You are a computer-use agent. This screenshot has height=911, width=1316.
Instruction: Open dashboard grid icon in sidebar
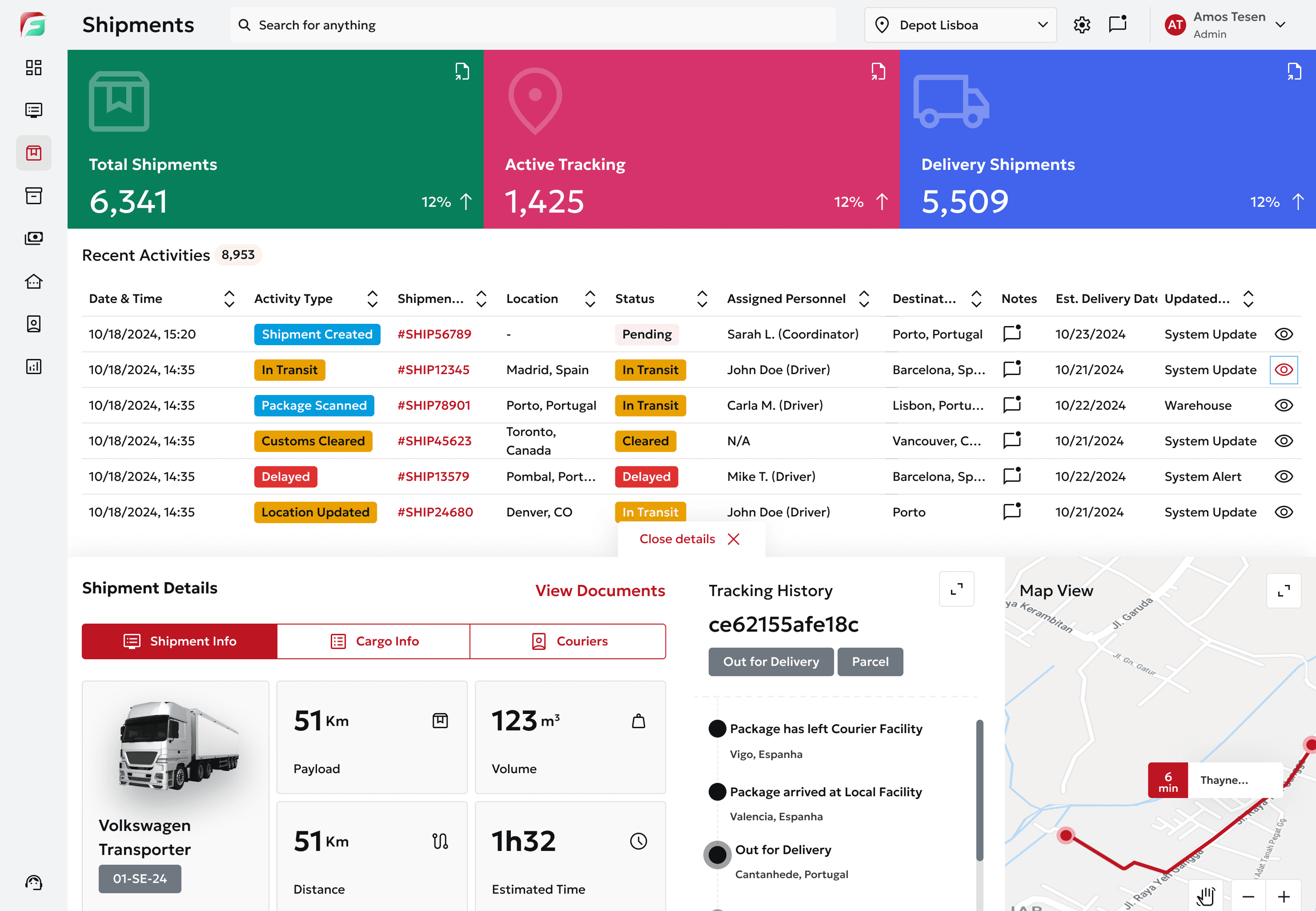point(34,67)
